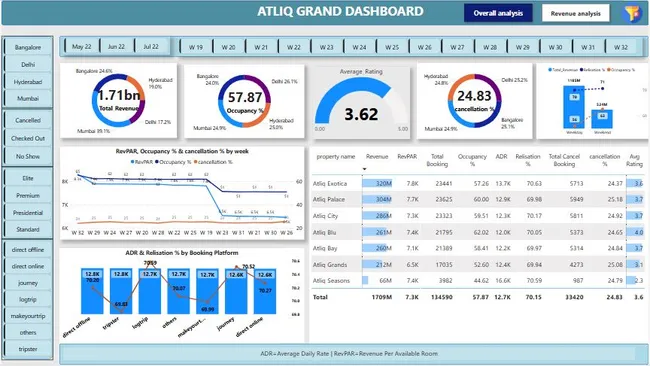Select week W 31 tab

[588, 47]
